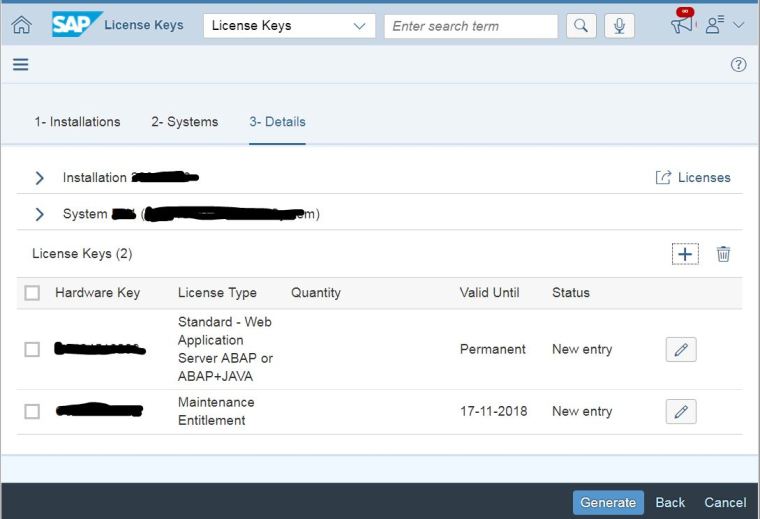
Task: Click the License Keys title beside SAP logo
Action: pyautogui.click(x=144, y=25)
